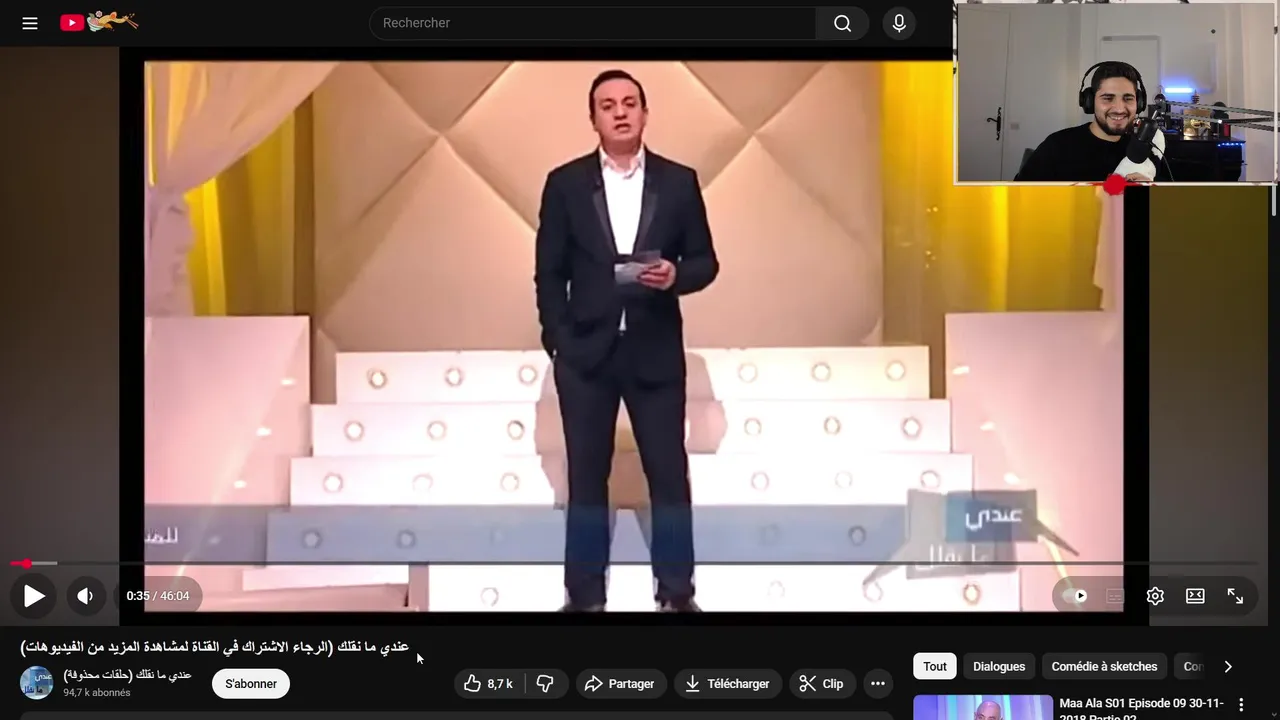The height and width of the screenshot is (720, 1280).
Task: Open more actions three-dot menu
Action: [878, 684]
